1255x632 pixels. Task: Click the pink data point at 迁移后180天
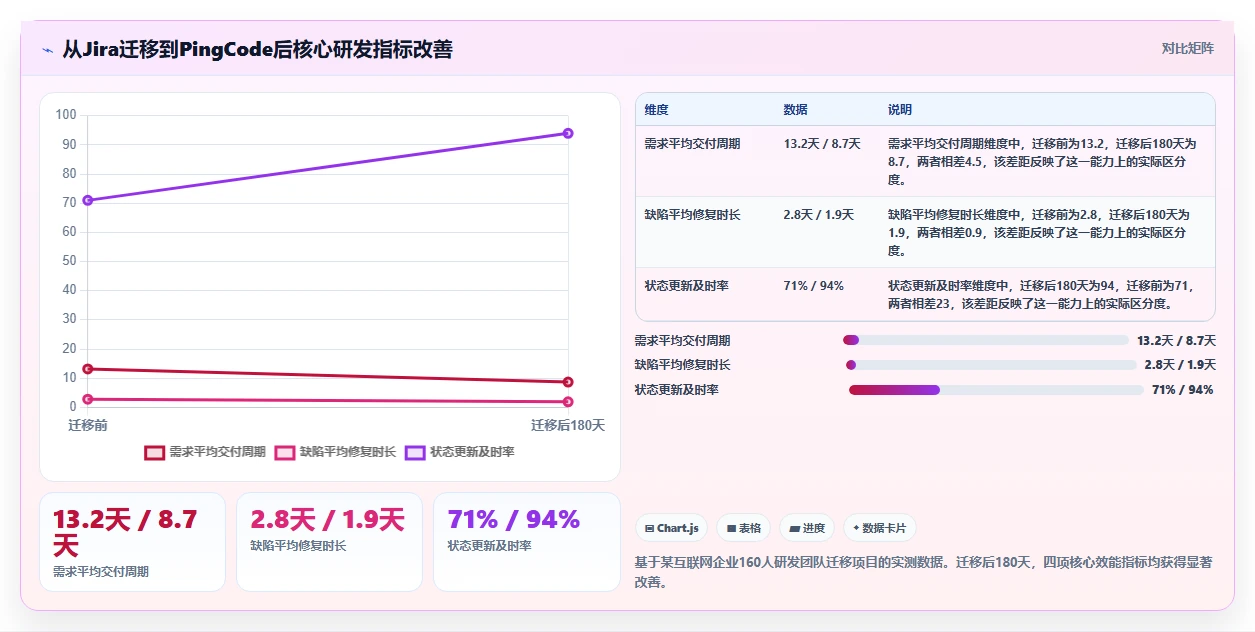tap(568, 402)
